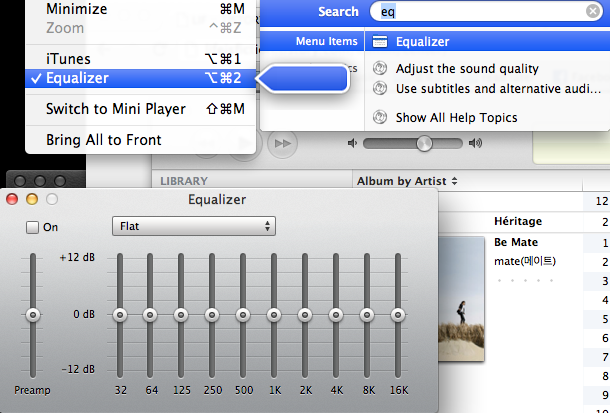This screenshot has height=413, width=610.
Task: Click the mate(메이트) artist name
Action: 525,261
